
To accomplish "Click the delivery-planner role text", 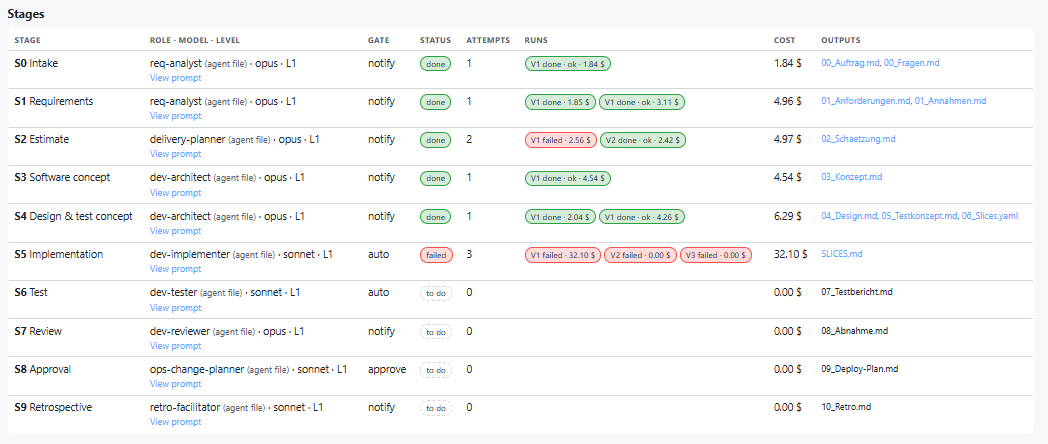I will tap(187, 139).
